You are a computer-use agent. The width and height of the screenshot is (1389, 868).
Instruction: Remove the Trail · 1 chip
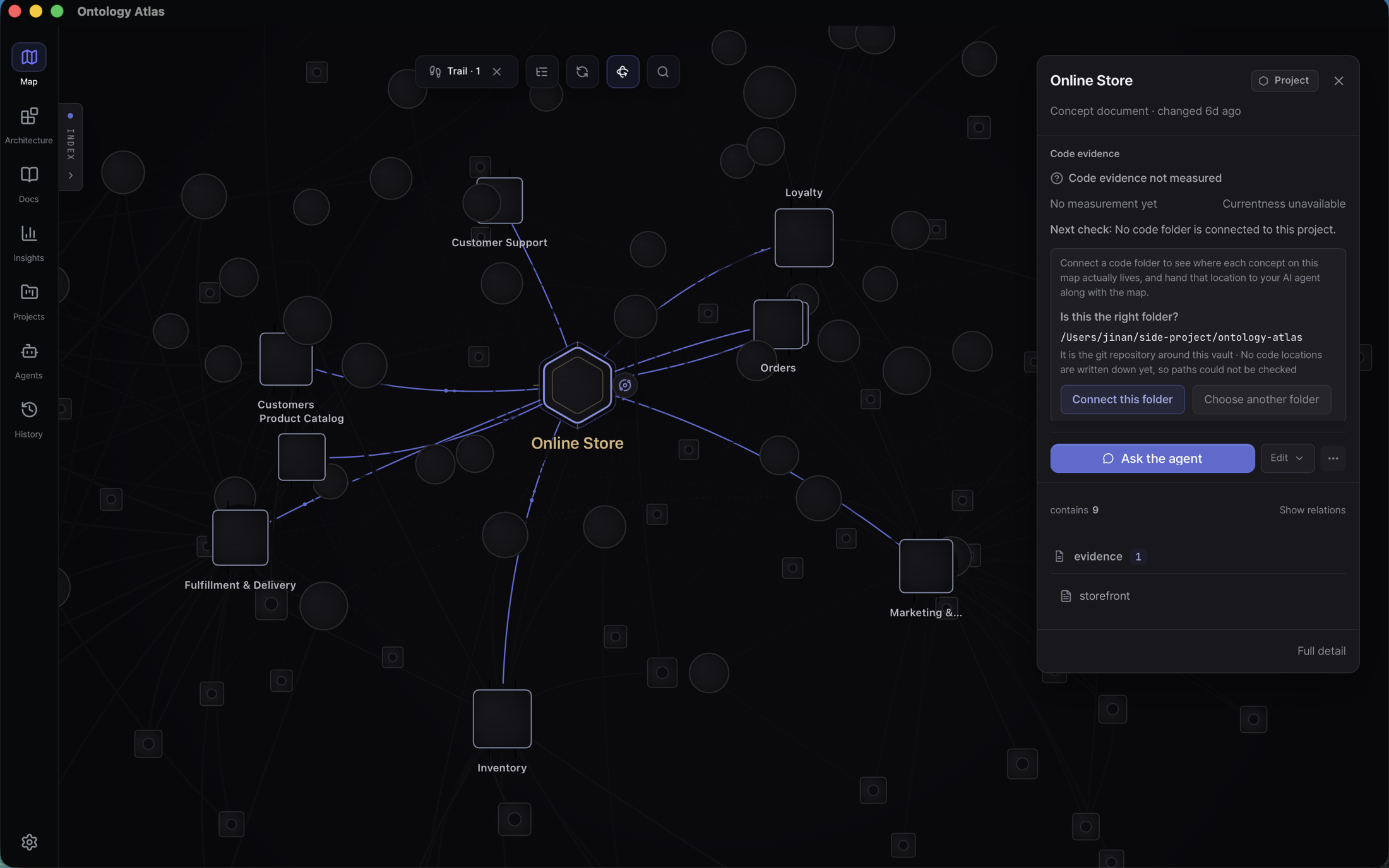click(497, 72)
